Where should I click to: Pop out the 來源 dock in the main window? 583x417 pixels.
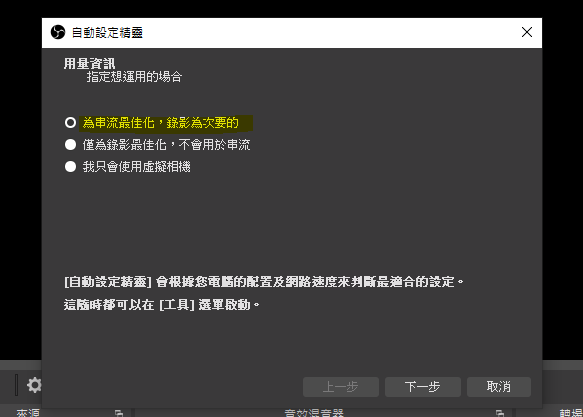(119, 413)
